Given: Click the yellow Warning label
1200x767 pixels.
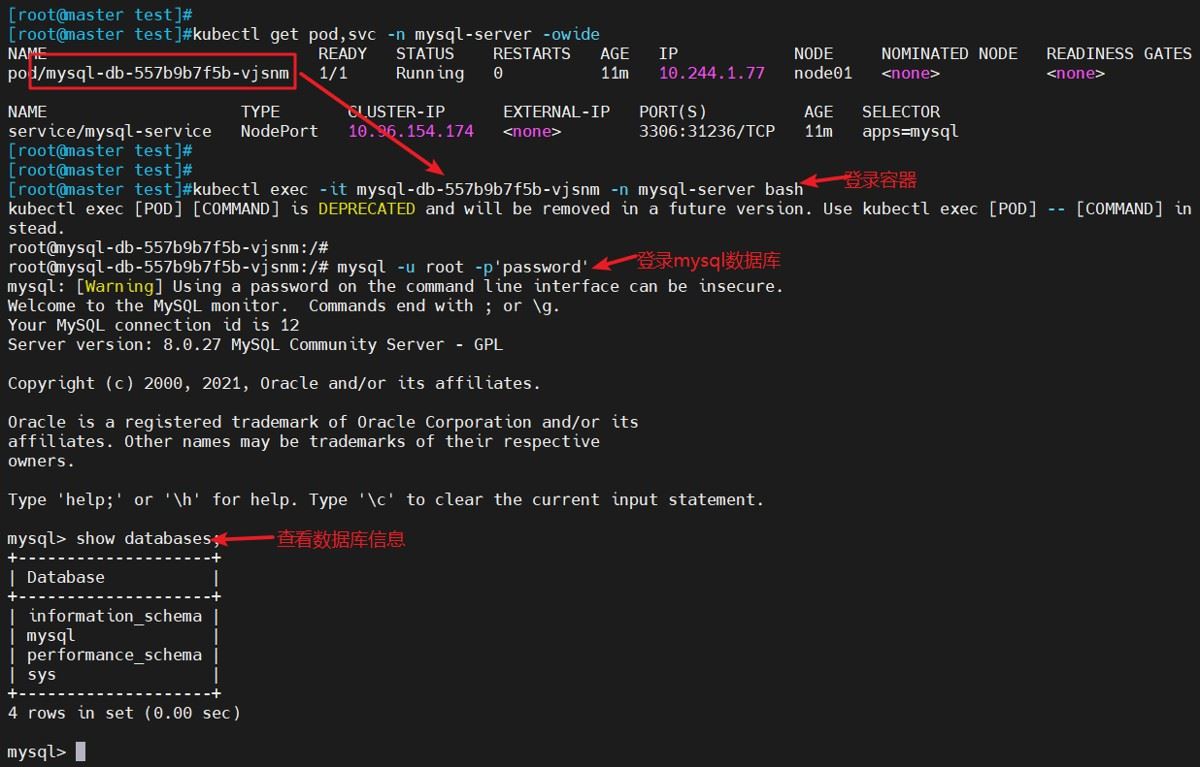Looking at the screenshot, I should click(x=119, y=286).
